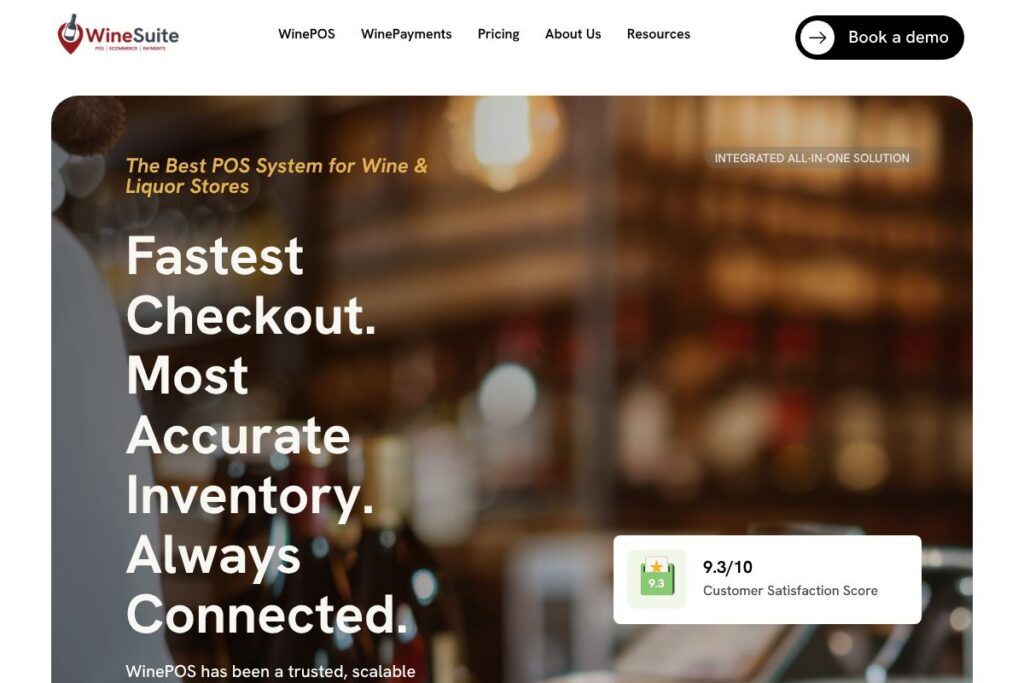
Task: Open the WinePOS menu item
Action: coord(306,34)
